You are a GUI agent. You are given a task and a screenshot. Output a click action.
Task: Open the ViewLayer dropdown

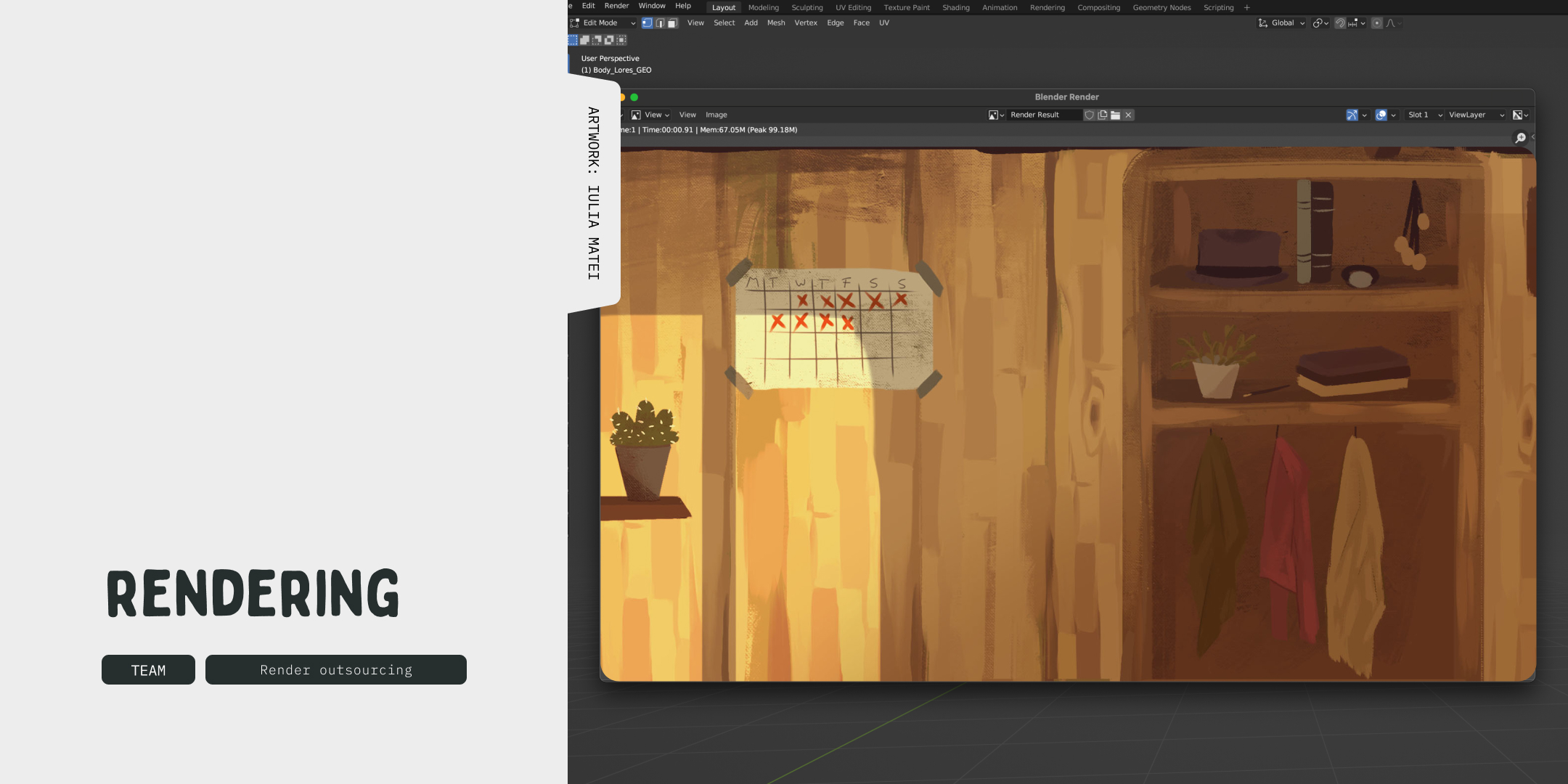pos(1476,115)
